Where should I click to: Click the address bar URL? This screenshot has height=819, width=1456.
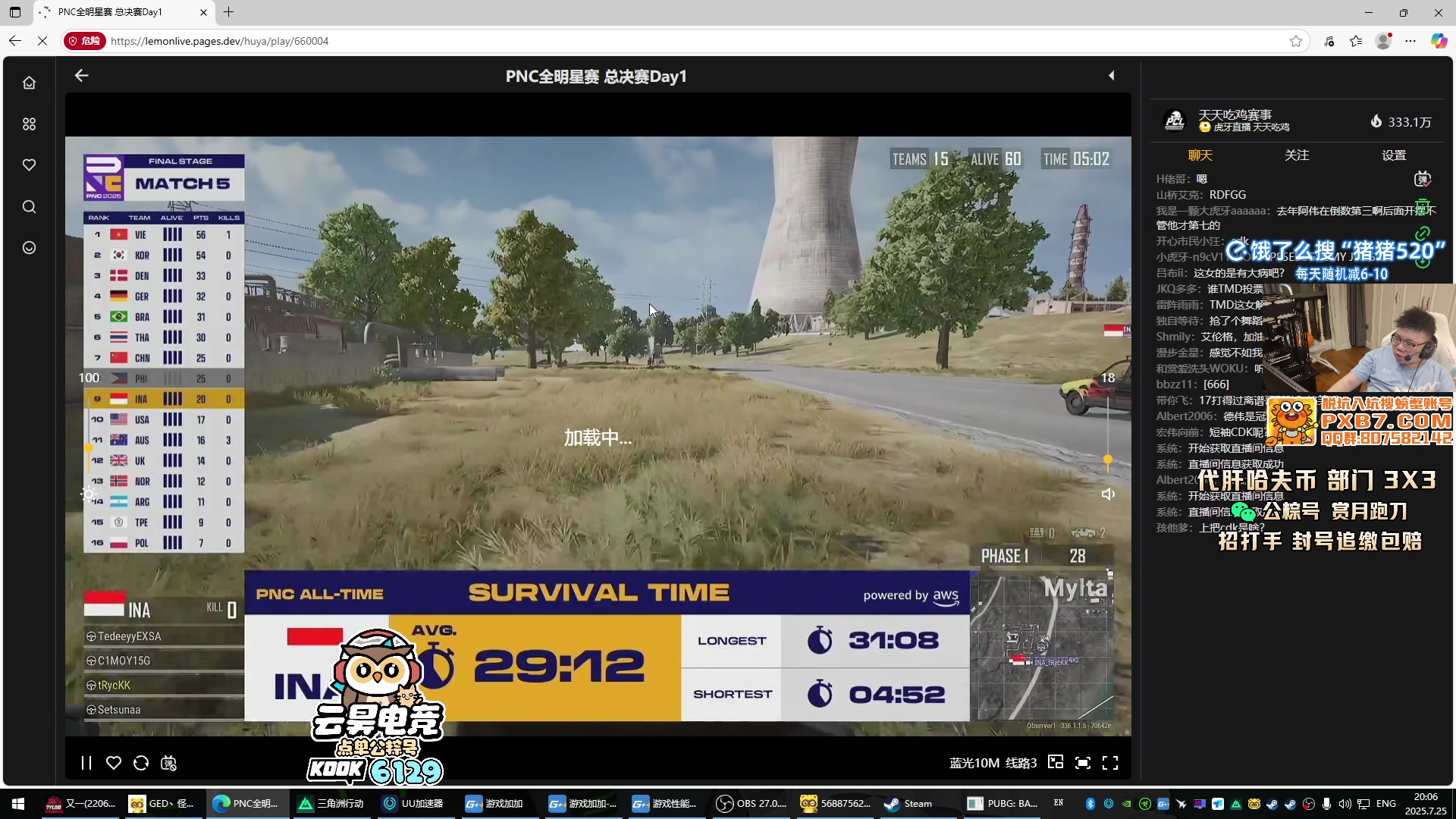coord(219,41)
